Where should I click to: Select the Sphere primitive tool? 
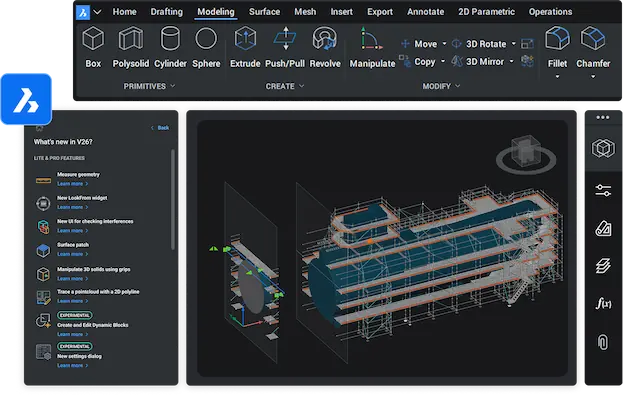tap(206, 47)
